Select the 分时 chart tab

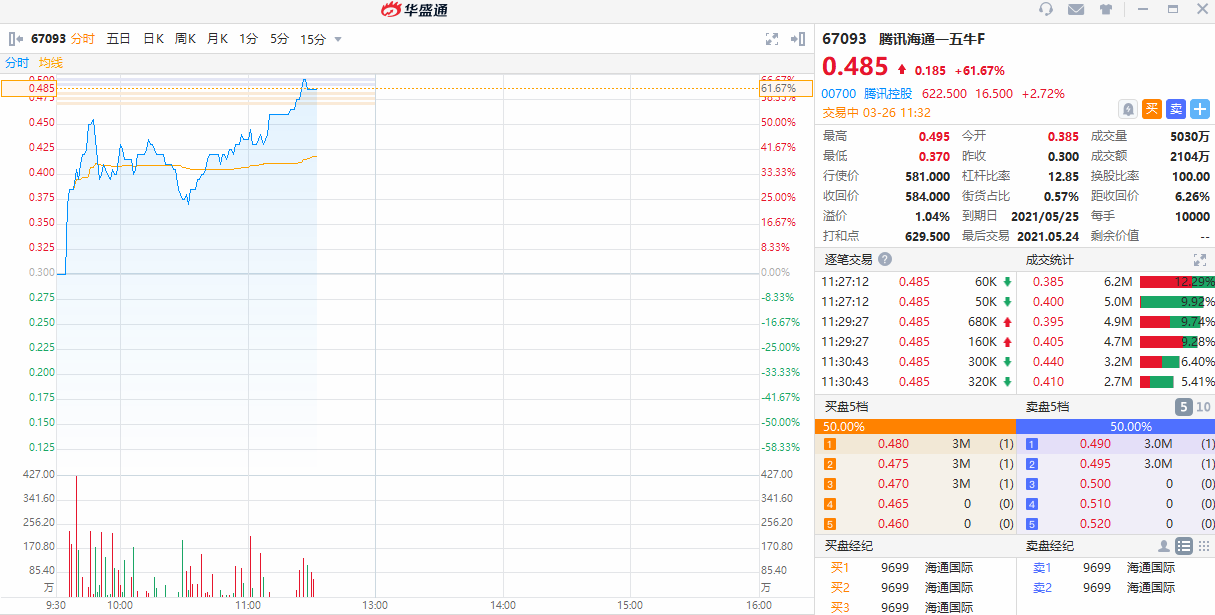[x=83, y=39]
